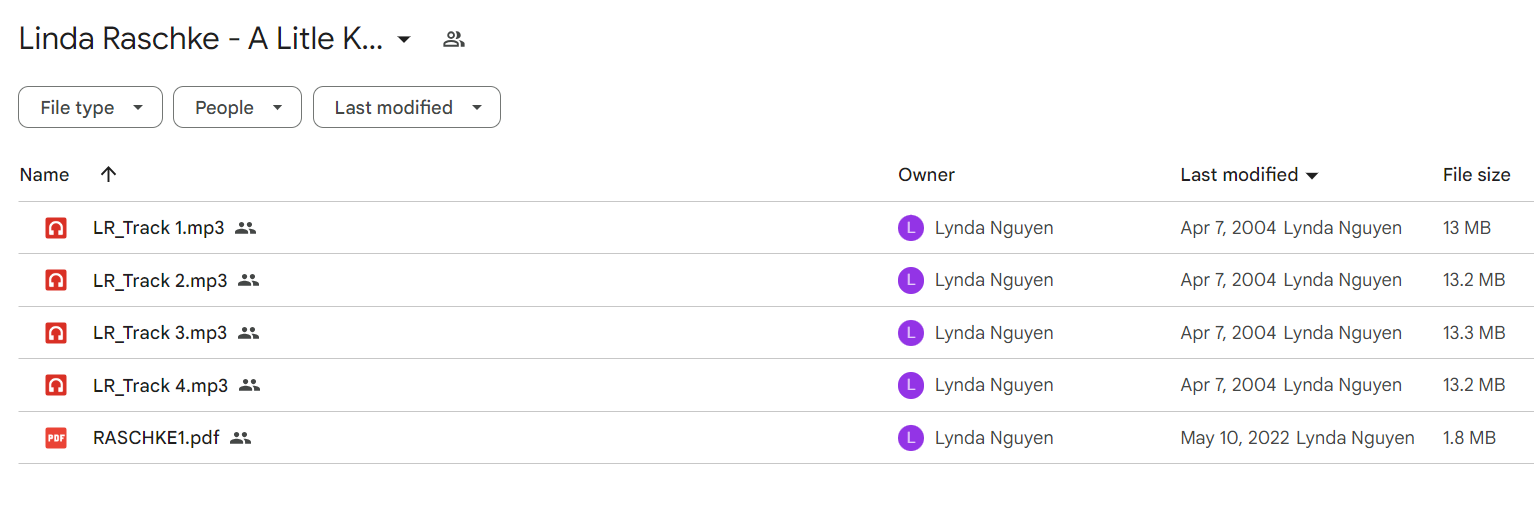This screenshot has height=520, width=1534.
Task: Click the audio icon for LR_Track 1.mp3
Action: 56,228
